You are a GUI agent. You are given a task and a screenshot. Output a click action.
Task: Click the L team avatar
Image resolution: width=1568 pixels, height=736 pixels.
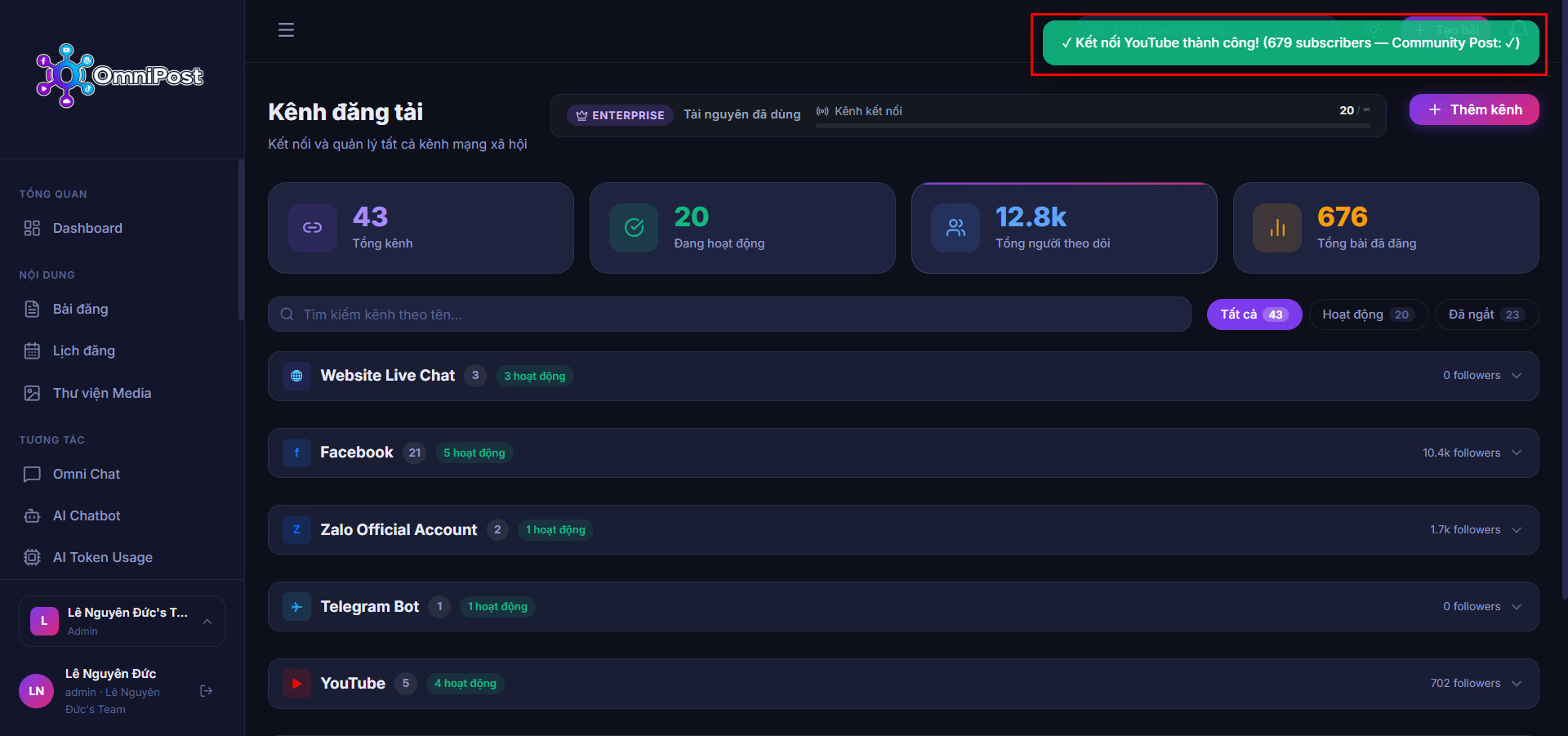click(44, 621)
